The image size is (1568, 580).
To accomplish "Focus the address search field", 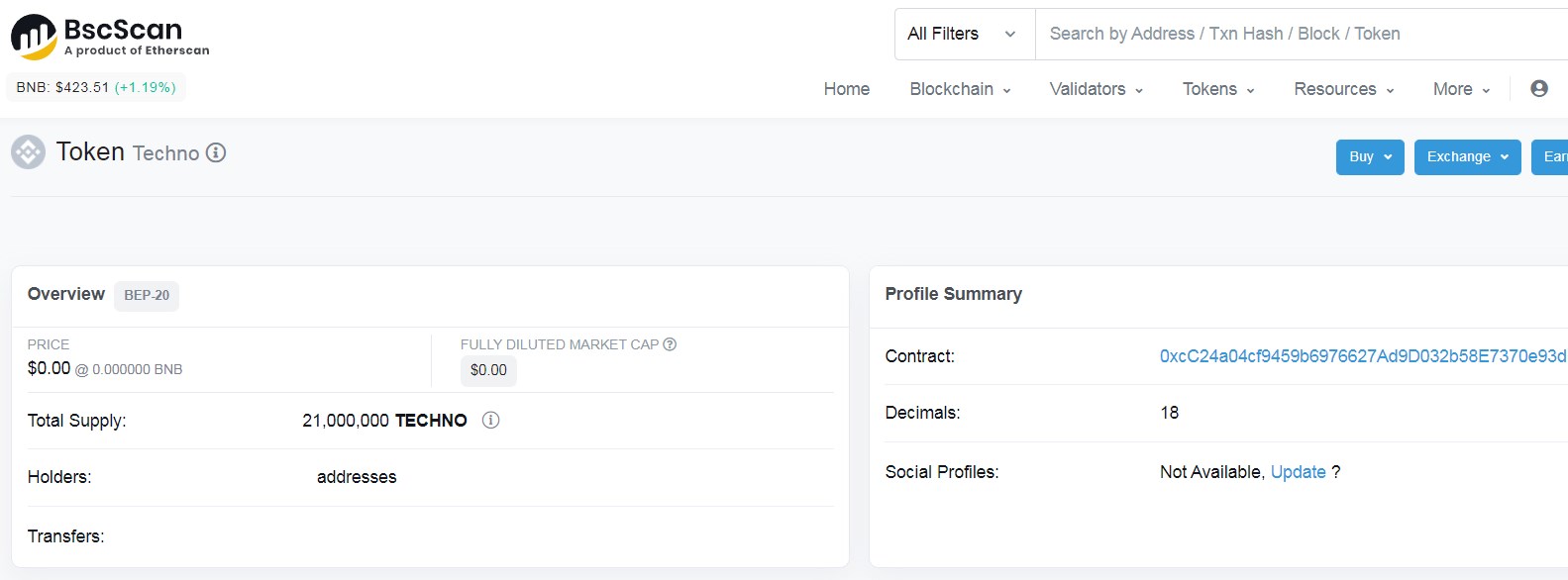I will [1302, 34].
